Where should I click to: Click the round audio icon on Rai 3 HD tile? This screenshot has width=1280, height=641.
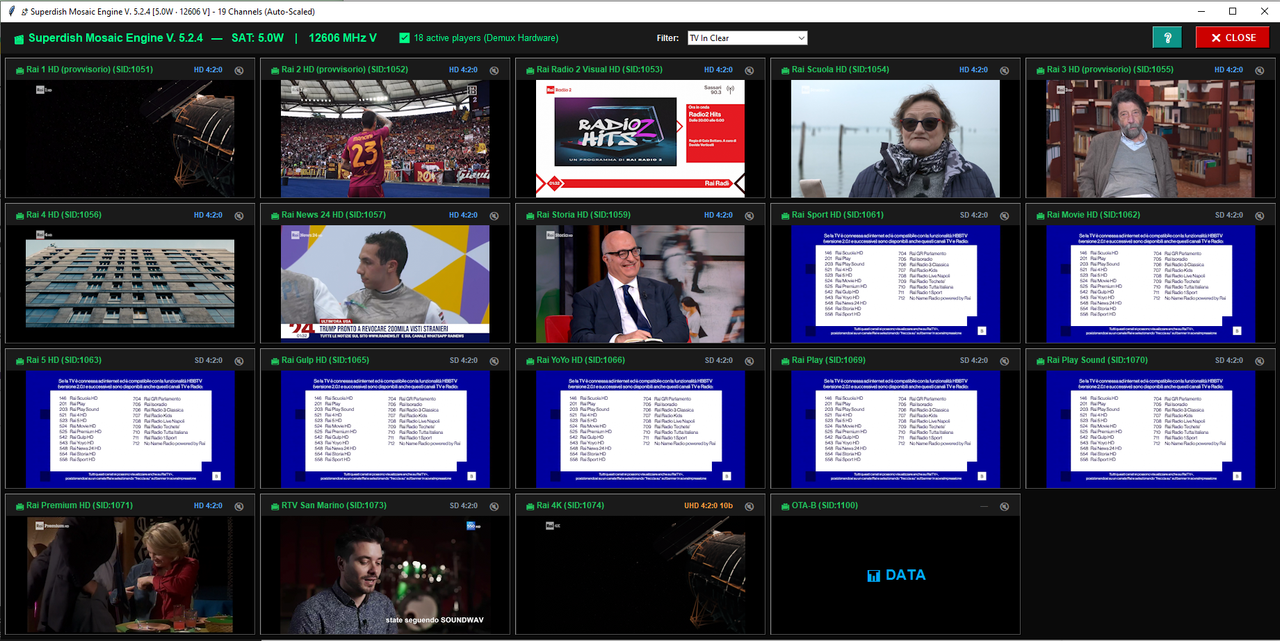click(1260, 70)
